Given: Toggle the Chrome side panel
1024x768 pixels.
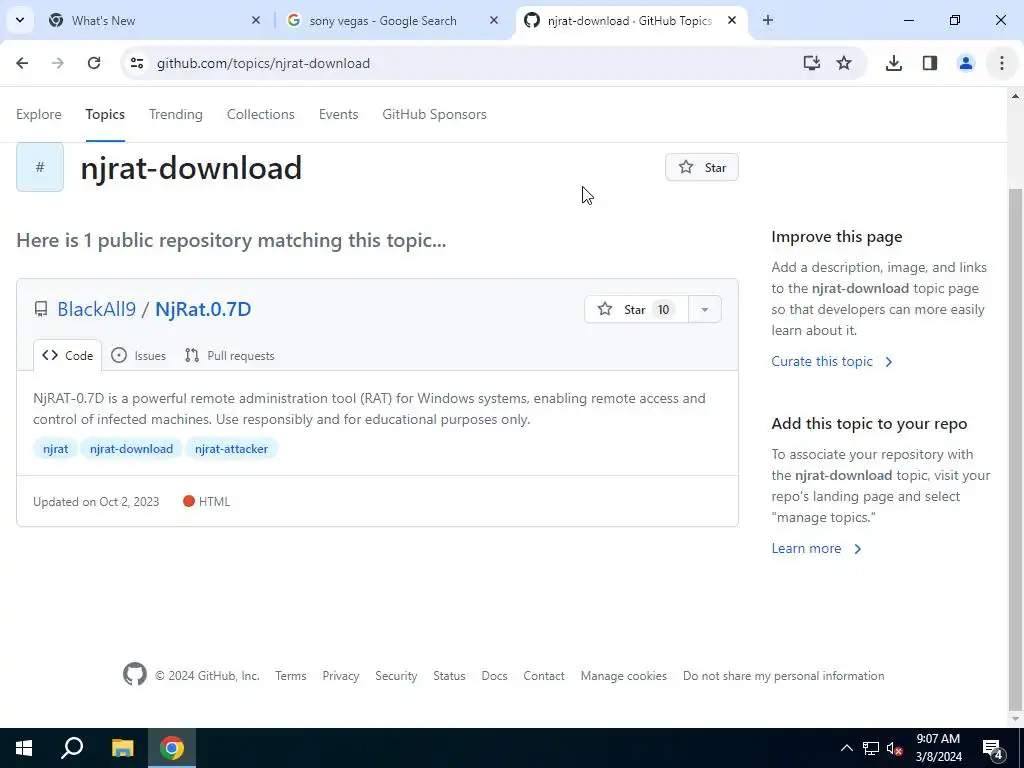Looking at the screenshot, I should 929,63.
